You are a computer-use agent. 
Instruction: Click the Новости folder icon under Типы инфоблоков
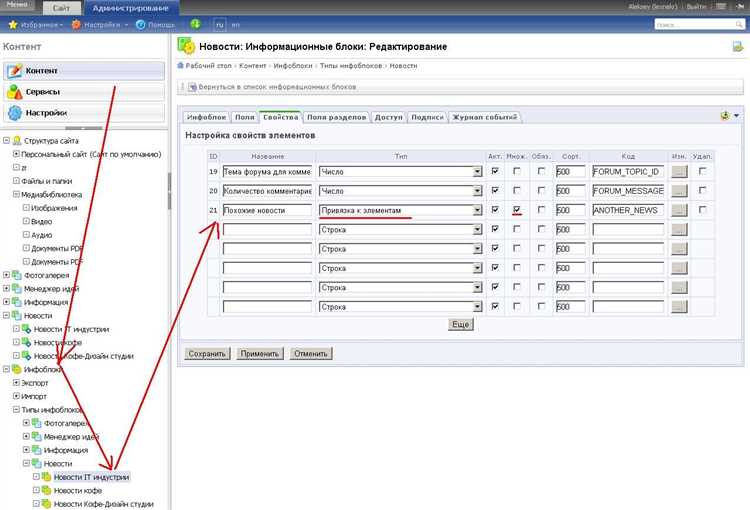tap(37, 464)
